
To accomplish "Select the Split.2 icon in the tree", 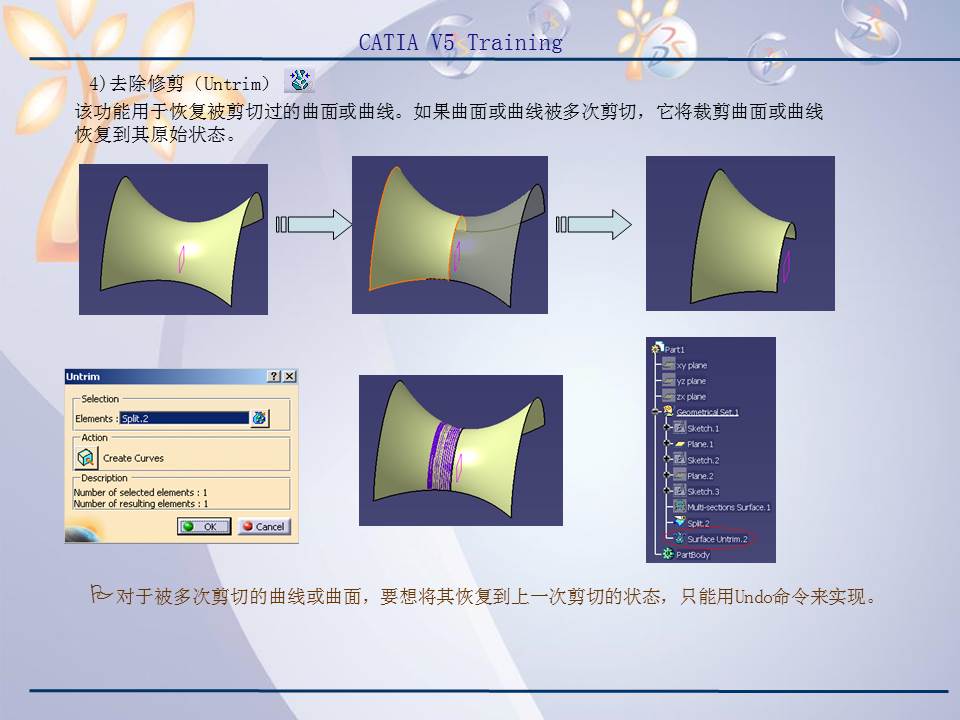I will [680, 521].
